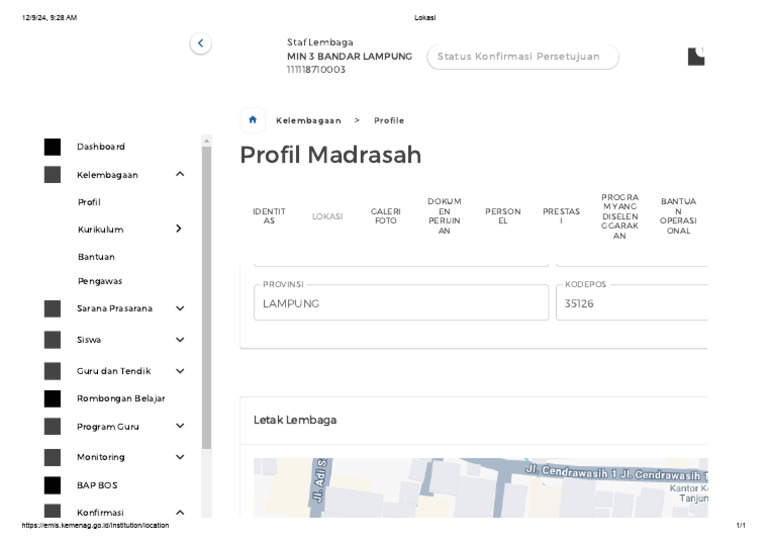Expand the Kurikulum submenu arrow
The width and height of the screenshot is (768, 543).
tap(179, 229)
